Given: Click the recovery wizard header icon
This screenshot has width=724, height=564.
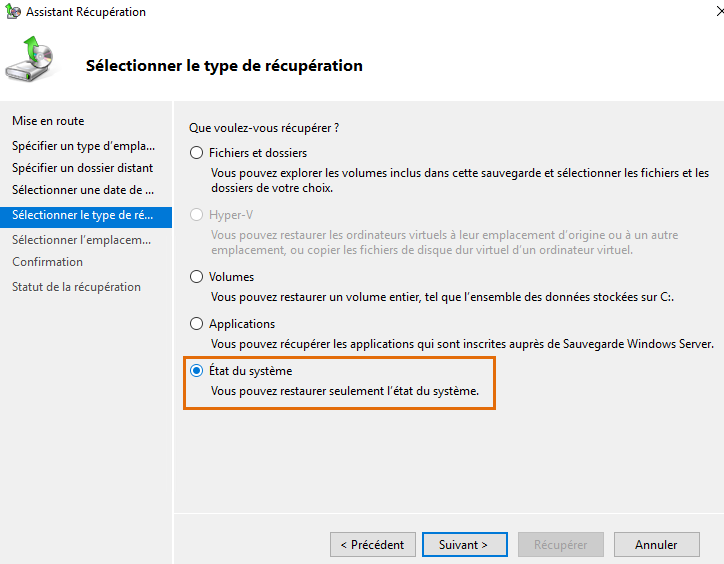Looking at the screenshot, I should (x=34, y=63).
